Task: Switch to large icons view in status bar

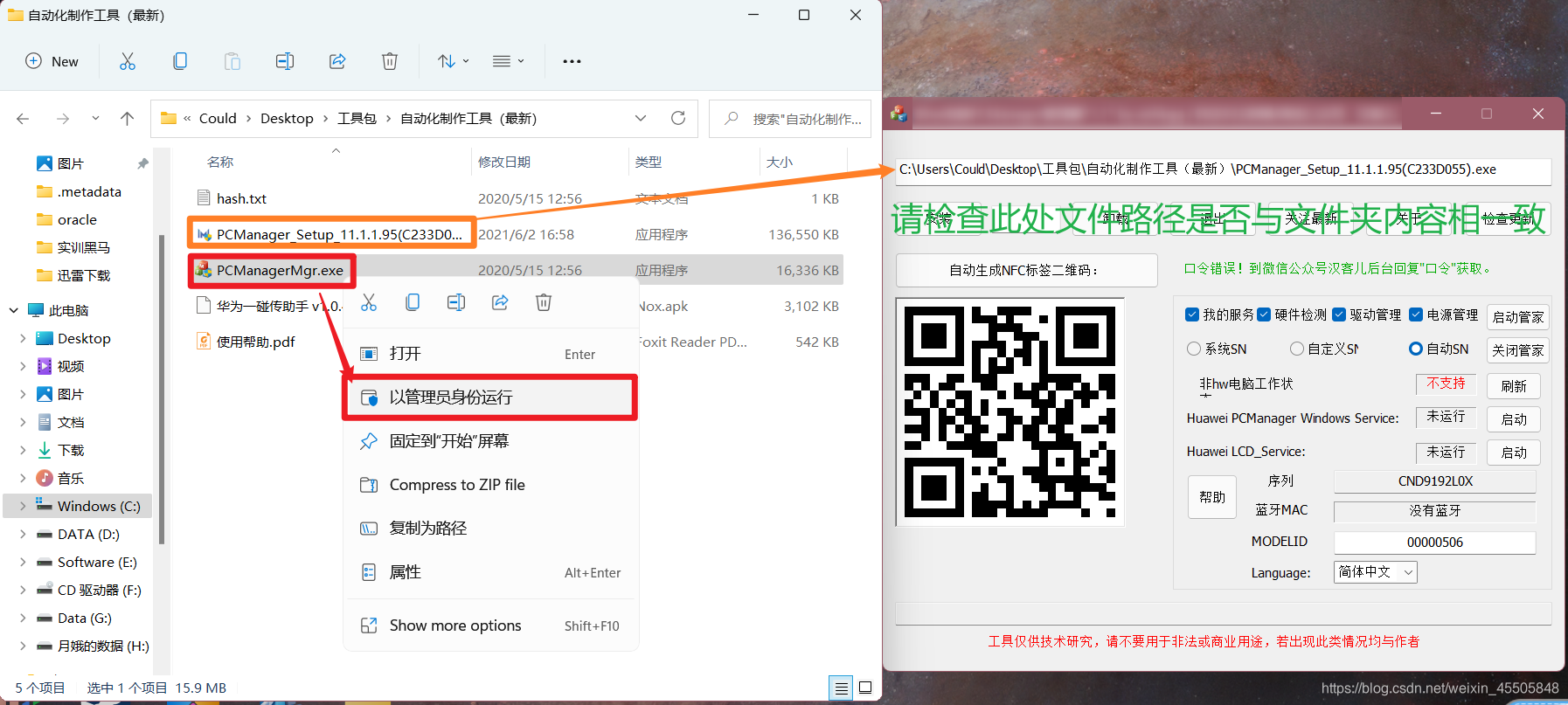Action: coord(865,688)
